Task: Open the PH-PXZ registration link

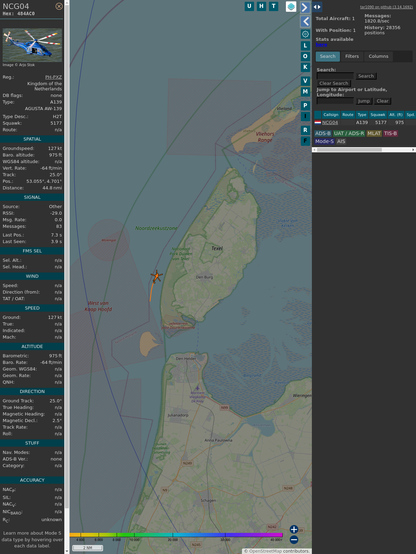Action: point(53,77)
